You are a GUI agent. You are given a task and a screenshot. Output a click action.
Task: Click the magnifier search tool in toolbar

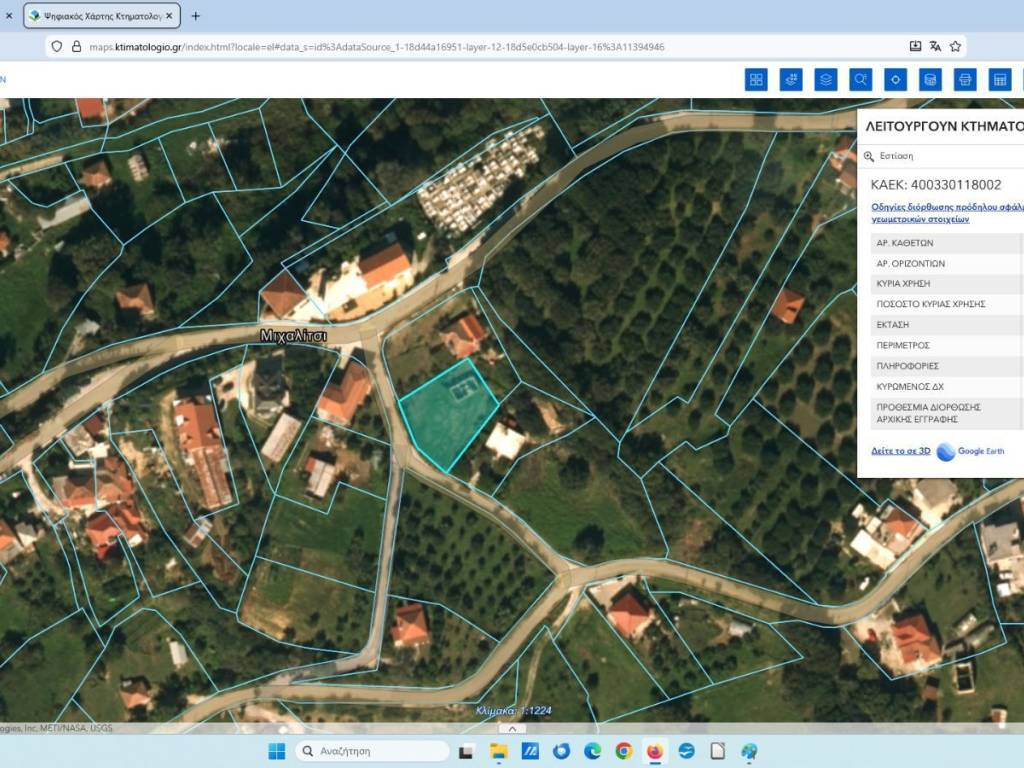tap(860, 80)
